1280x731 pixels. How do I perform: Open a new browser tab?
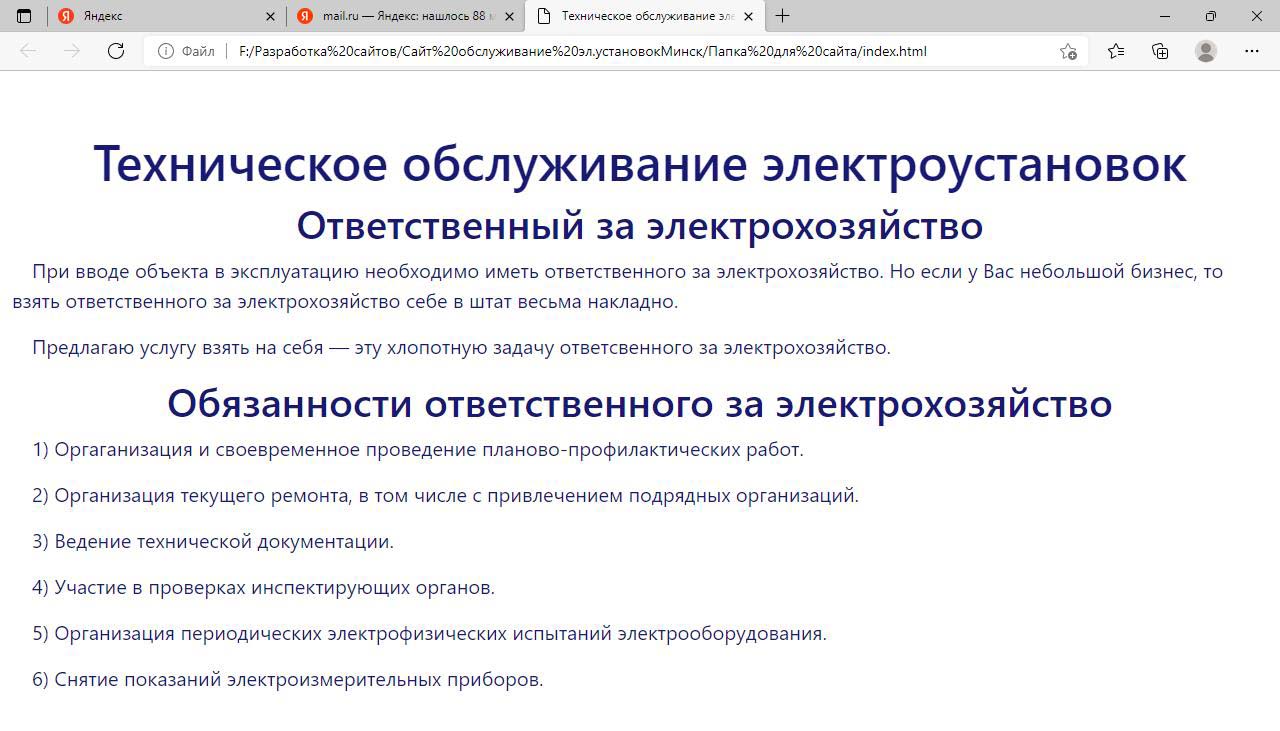783,16
